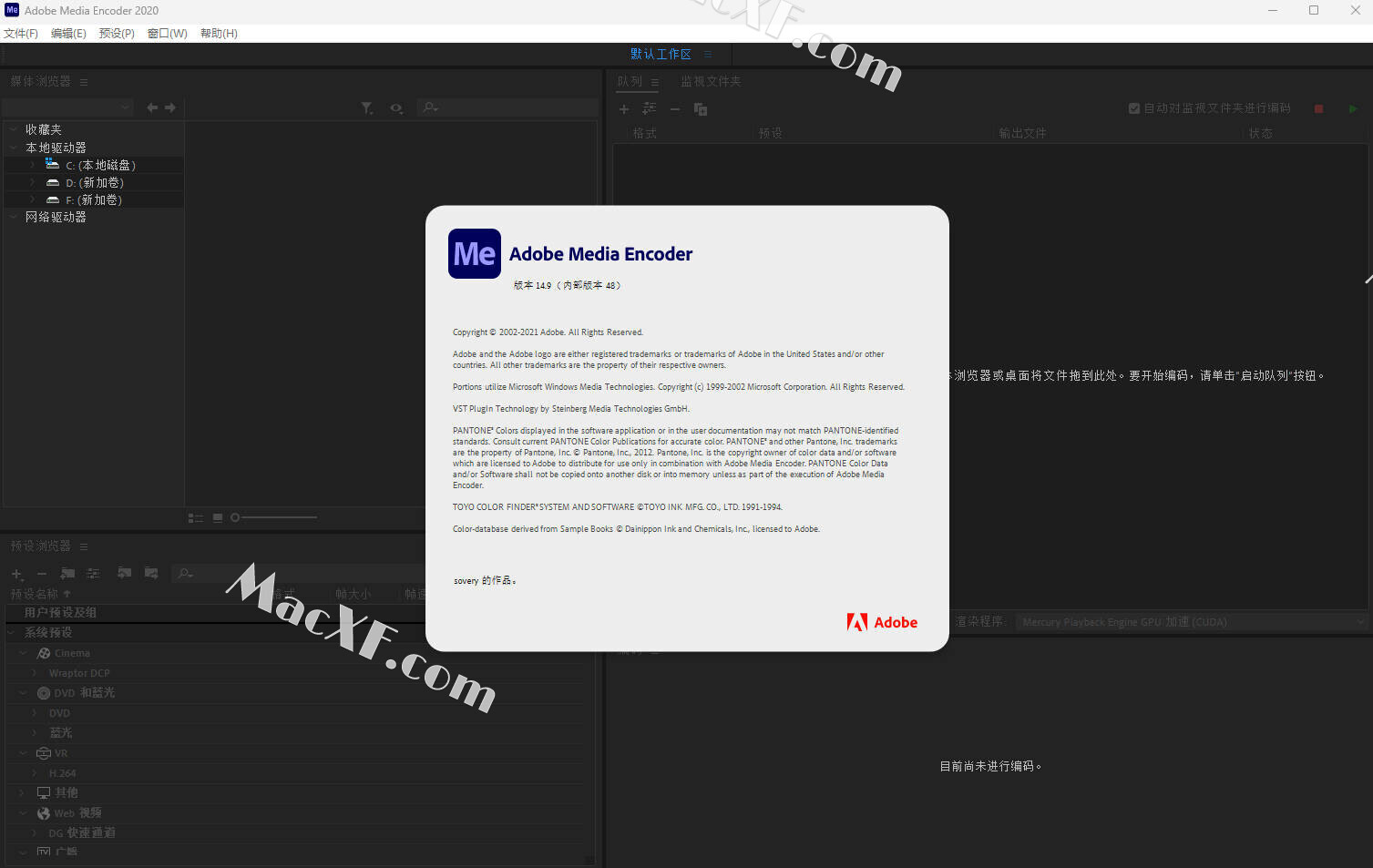The width and height of the screenshot is (1373, 868).
Task: Start the queue with green play button
Action: 1352,108
